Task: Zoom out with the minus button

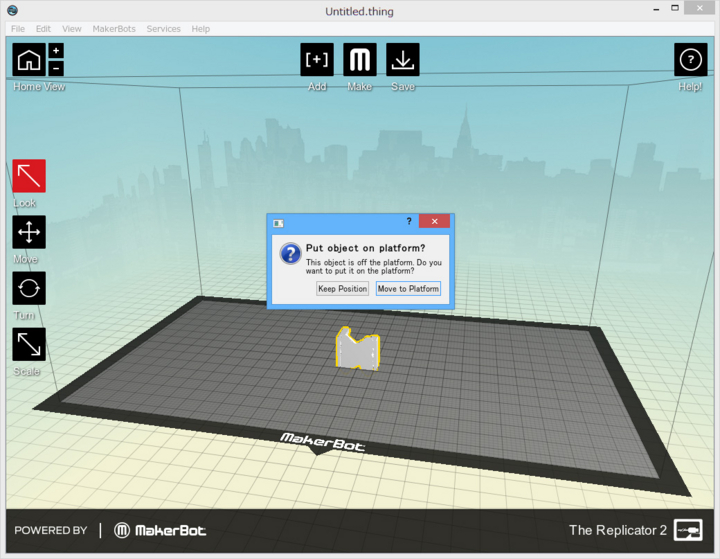Action: click(x=56, y=68)
